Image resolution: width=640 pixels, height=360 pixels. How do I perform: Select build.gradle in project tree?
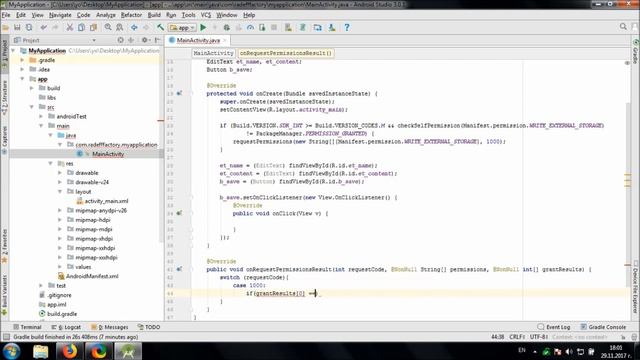[x=62, y=313]
